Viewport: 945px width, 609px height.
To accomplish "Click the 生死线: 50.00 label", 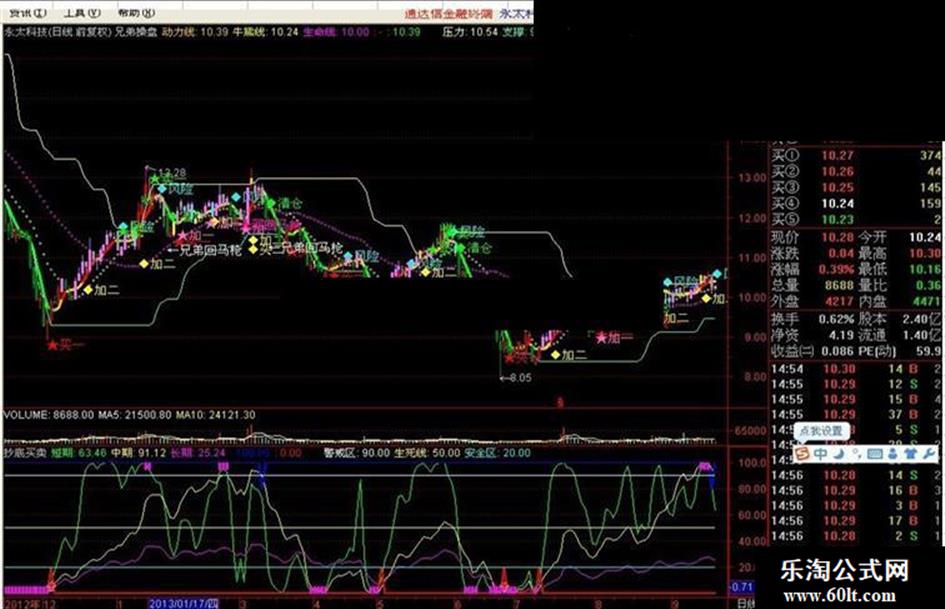I will tap(427, 453).
